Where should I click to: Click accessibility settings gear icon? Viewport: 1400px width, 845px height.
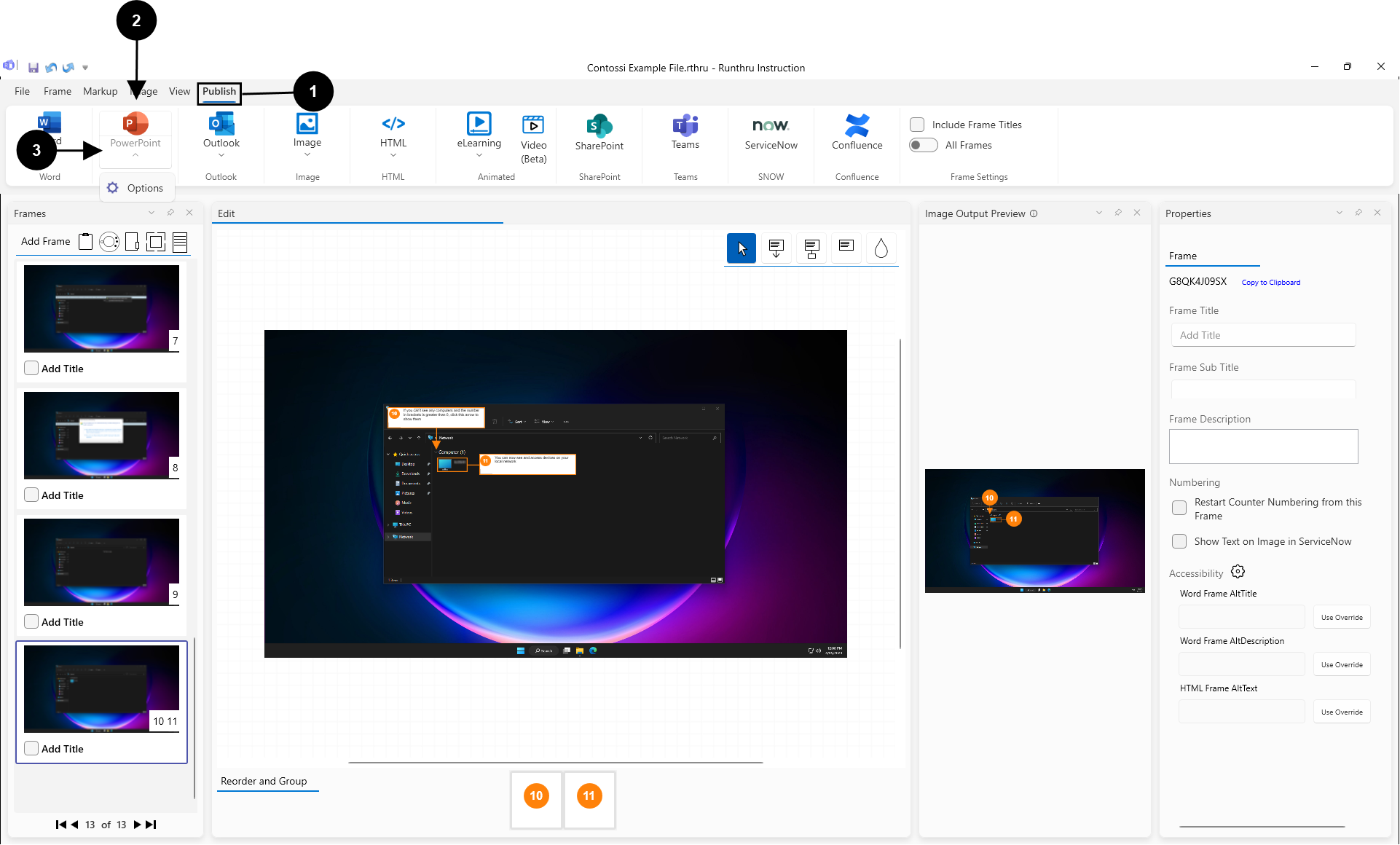tap(1238, 572)
